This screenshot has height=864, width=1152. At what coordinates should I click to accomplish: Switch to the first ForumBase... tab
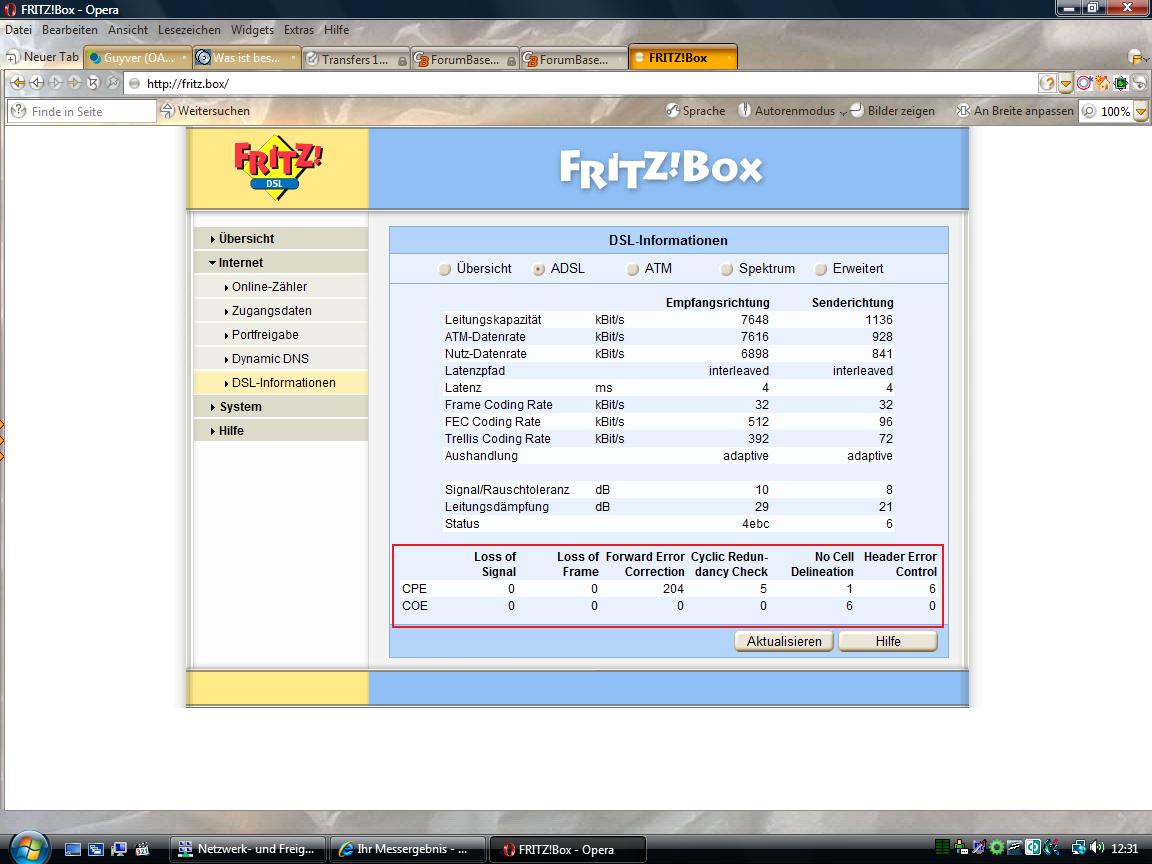point(464,59)
